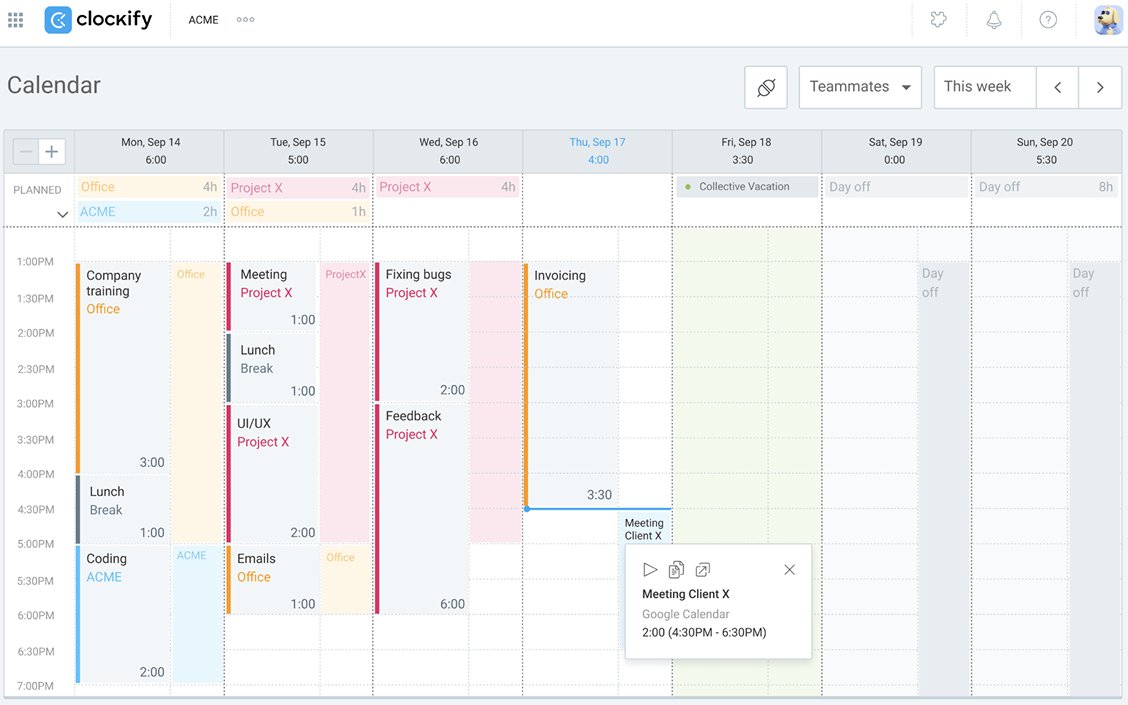Viewport: 1128px width, 705px height.
Task: Open the user profile avatar
Action: pyautogui.click(x=1108, y=20)
